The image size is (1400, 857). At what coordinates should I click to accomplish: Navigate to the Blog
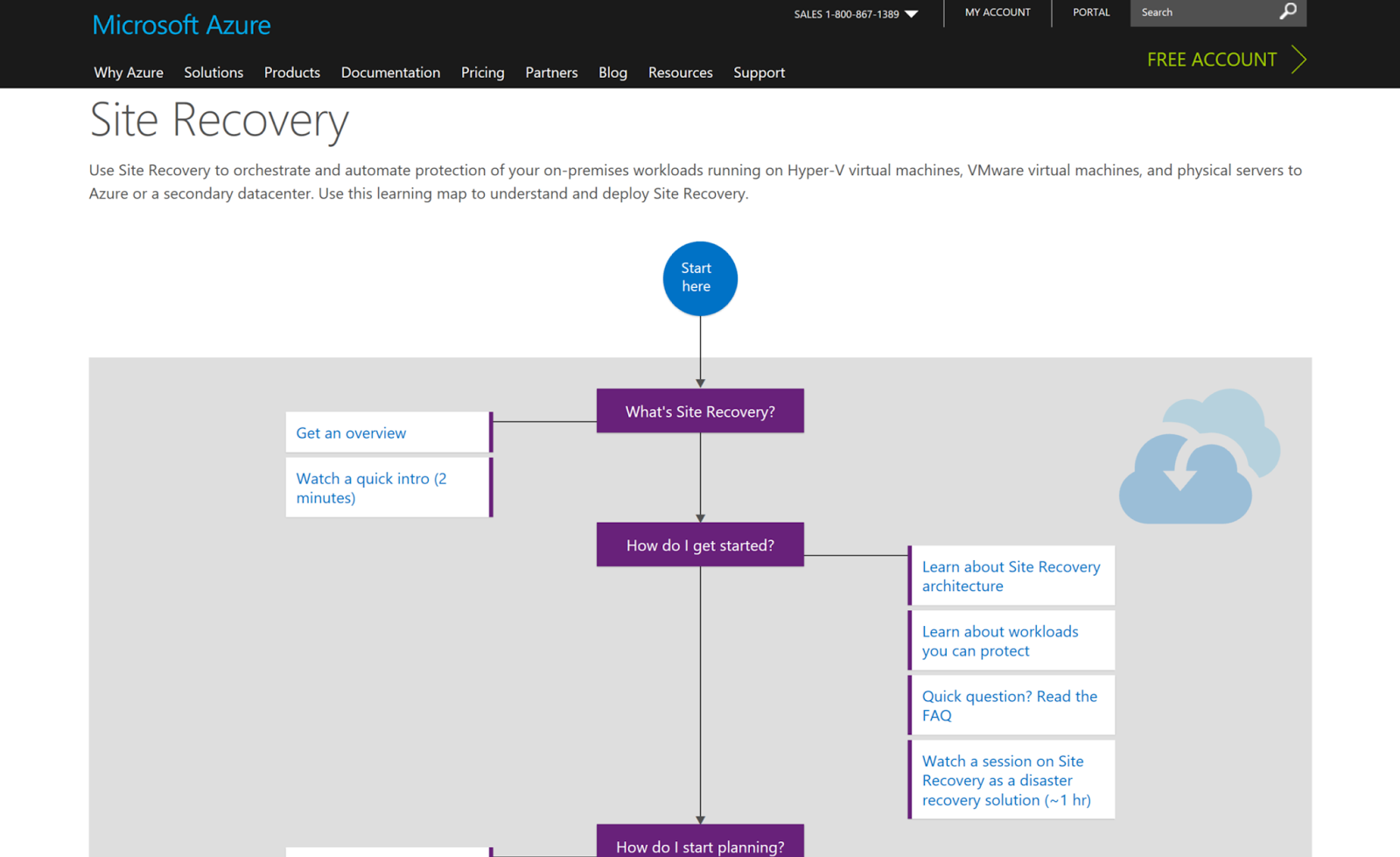click(612, 73)
